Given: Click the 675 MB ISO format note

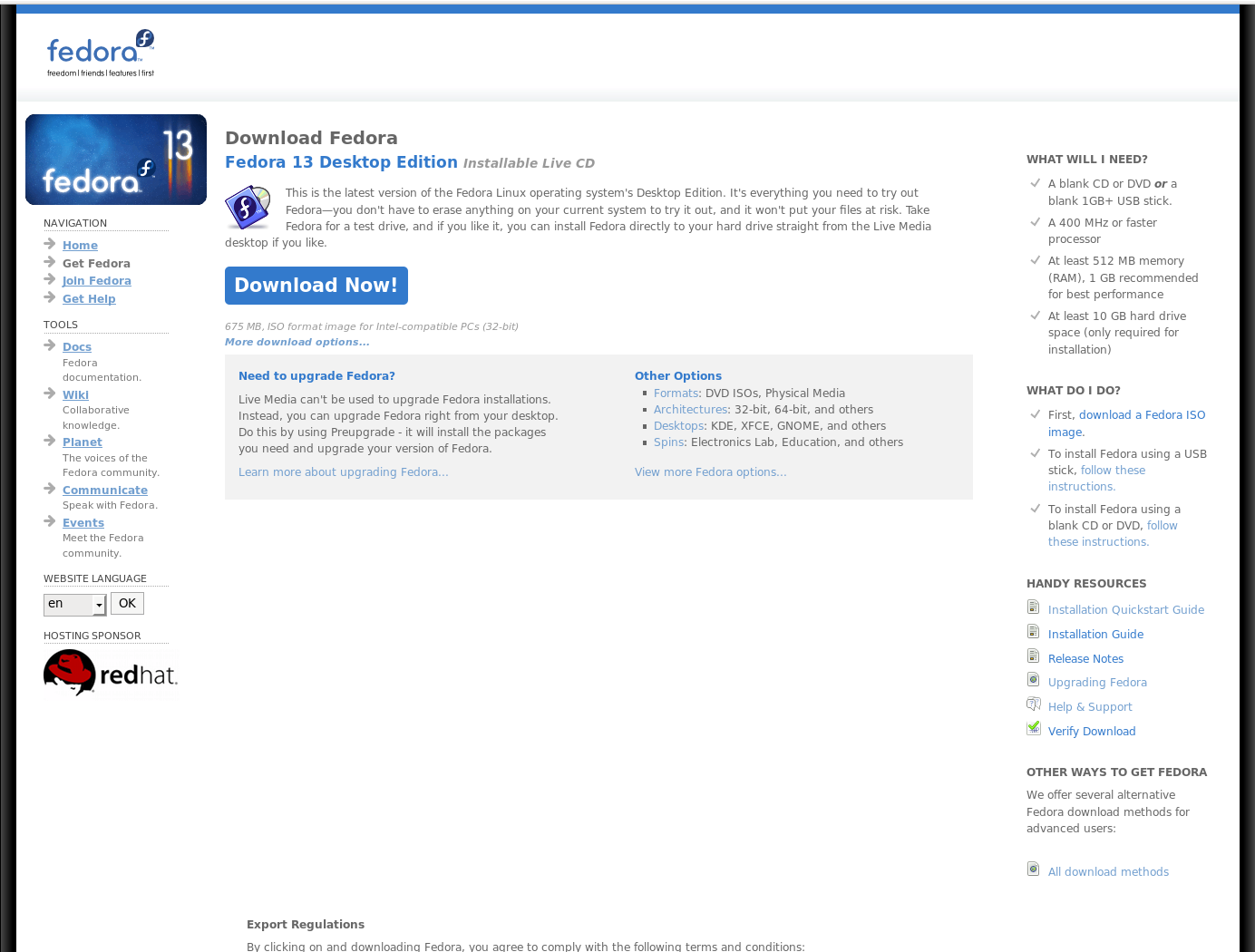Looking at the screenshot, I should pyautogui.click(x=372, y=326).
